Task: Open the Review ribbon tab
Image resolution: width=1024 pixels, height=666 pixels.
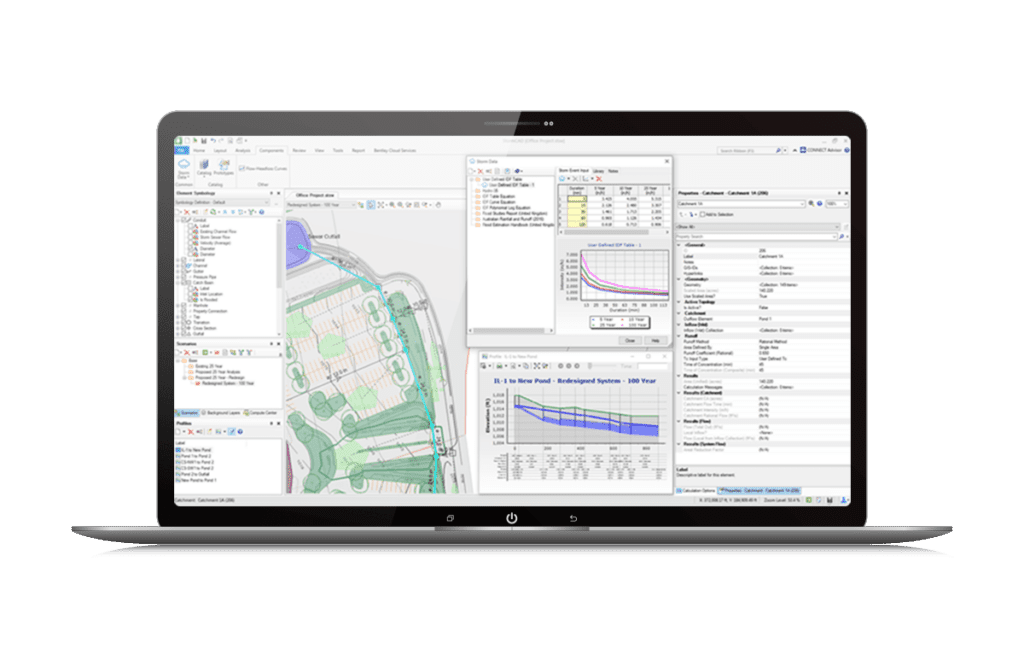Action: (299, 150)
